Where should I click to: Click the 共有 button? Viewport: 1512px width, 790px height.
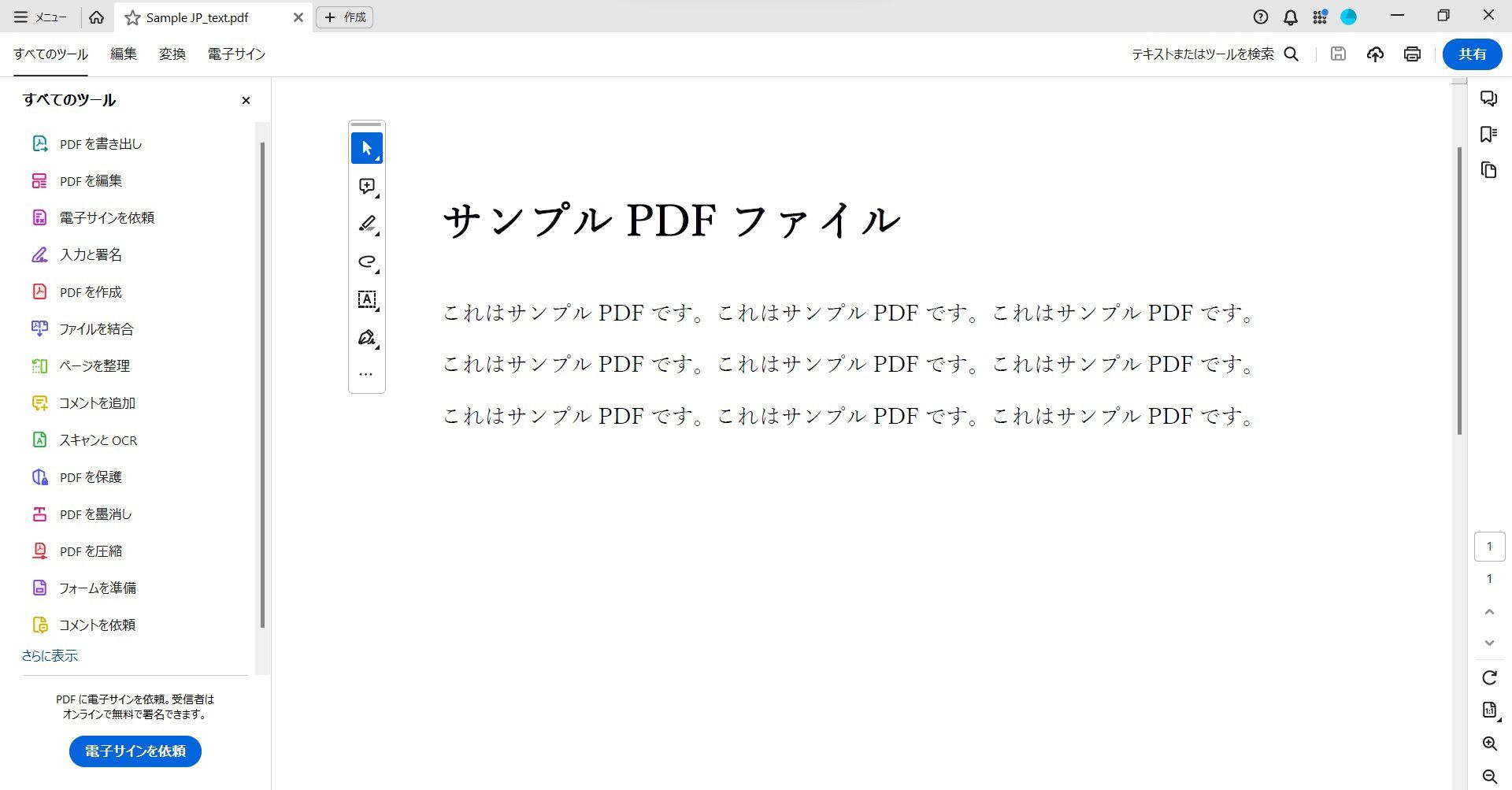tap(1471, 54)
